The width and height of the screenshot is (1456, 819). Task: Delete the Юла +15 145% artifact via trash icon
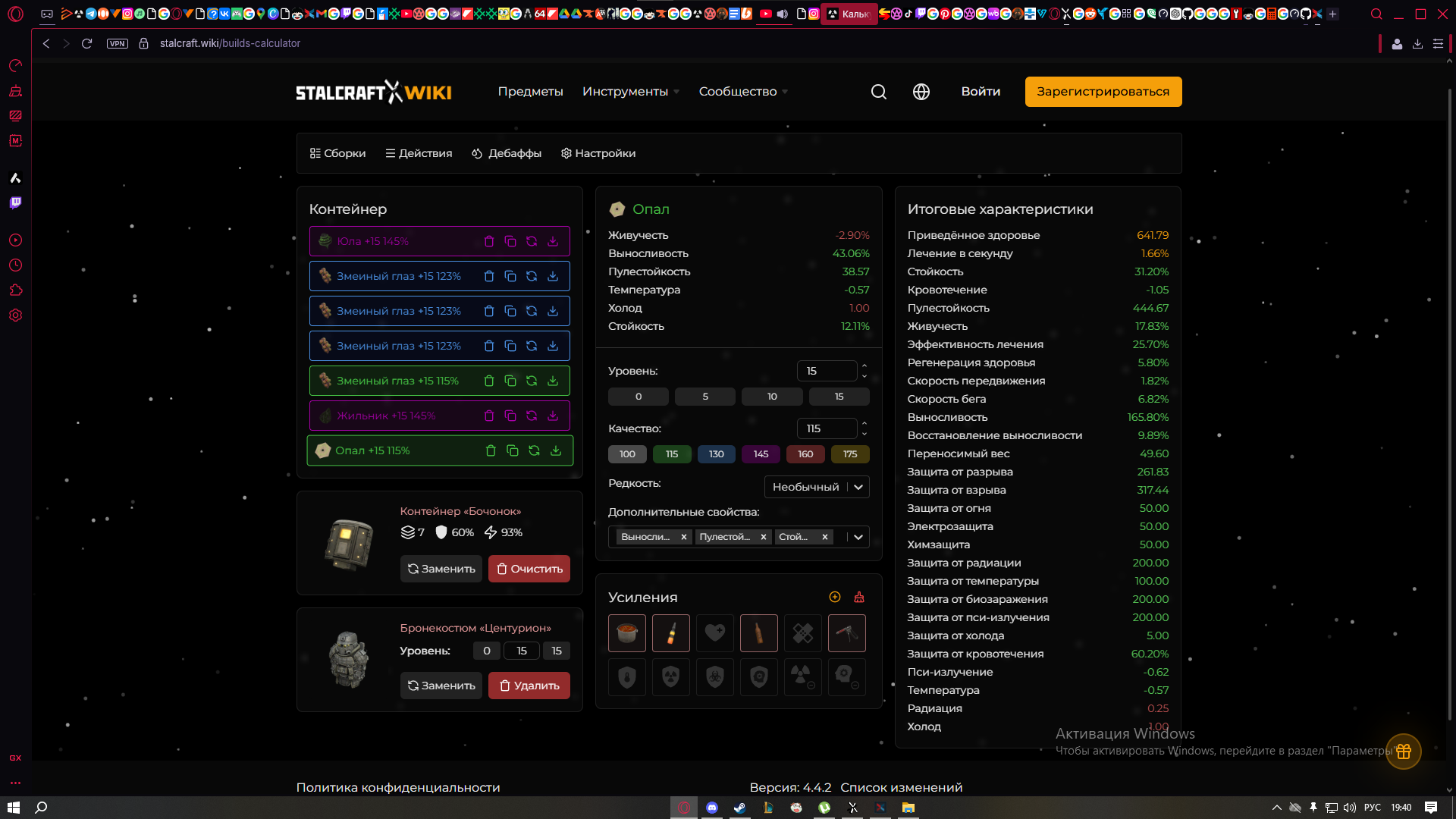(489, 241)
